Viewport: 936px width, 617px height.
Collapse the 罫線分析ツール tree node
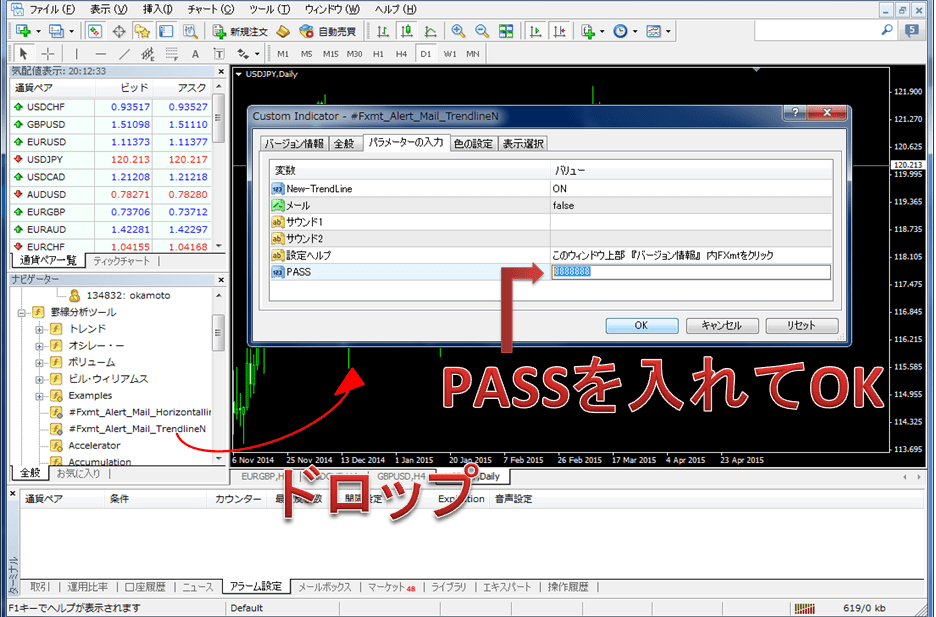pyautogui.click(x=23, y=312)
